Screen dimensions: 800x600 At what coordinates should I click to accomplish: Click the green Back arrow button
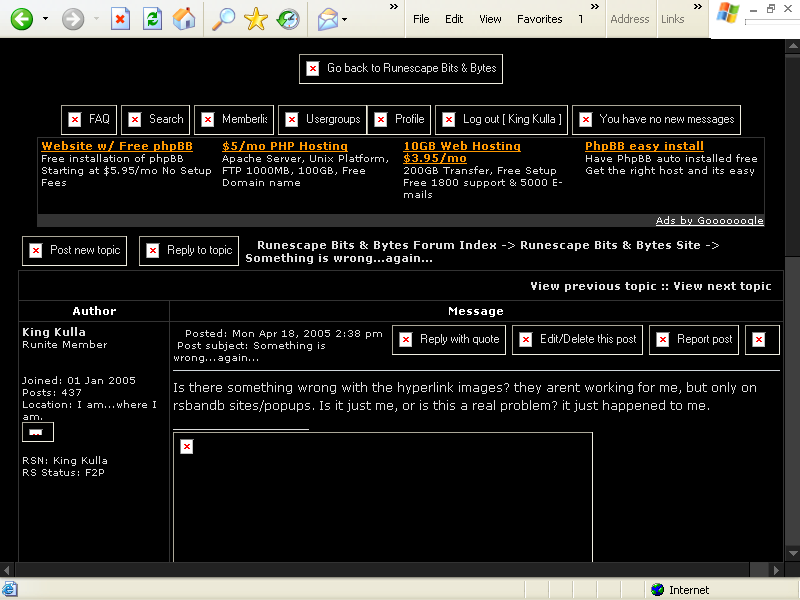point(22,19)
